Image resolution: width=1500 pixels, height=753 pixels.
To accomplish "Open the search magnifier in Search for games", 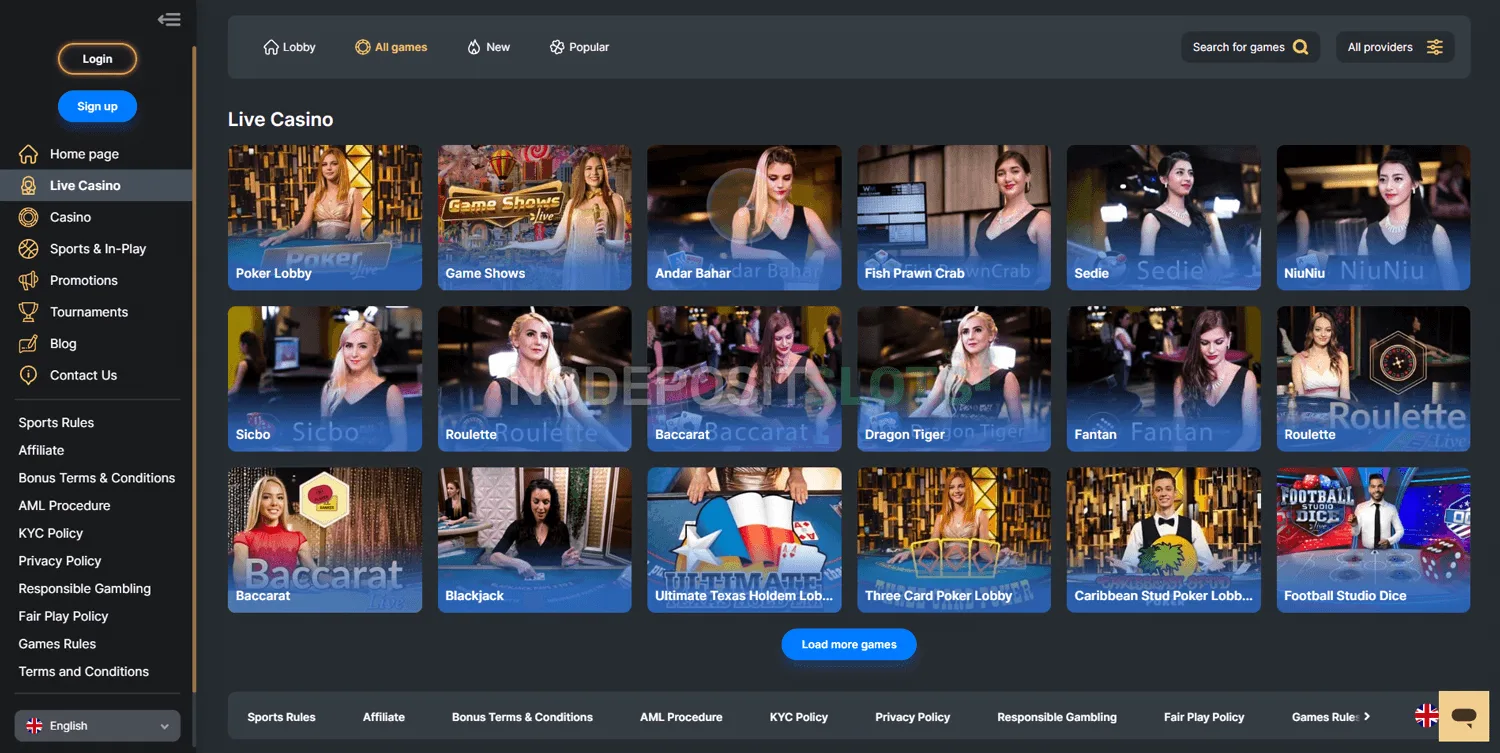I will pyautogui.click(x=1299, y=46).
